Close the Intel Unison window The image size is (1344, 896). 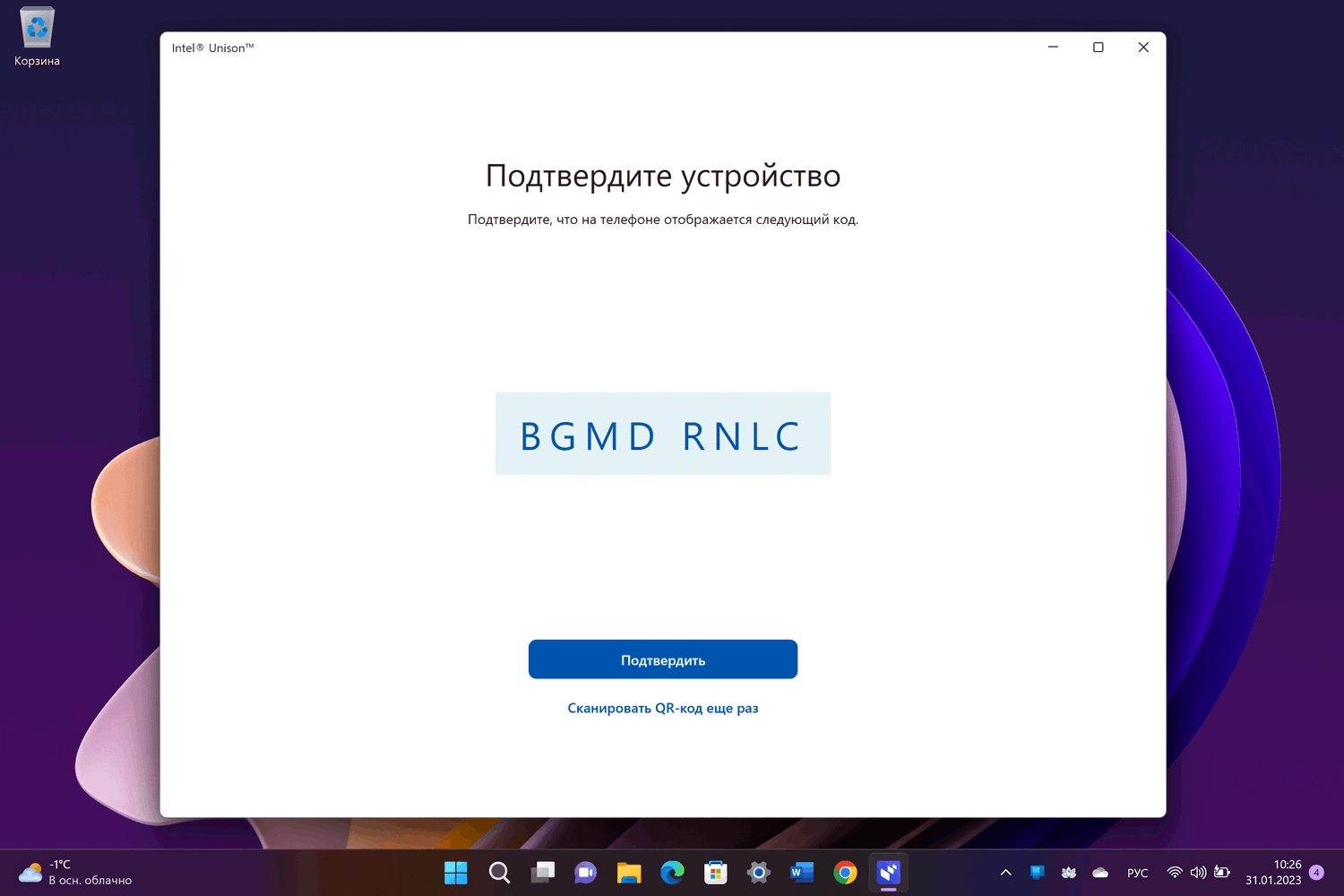(1143, 47)
